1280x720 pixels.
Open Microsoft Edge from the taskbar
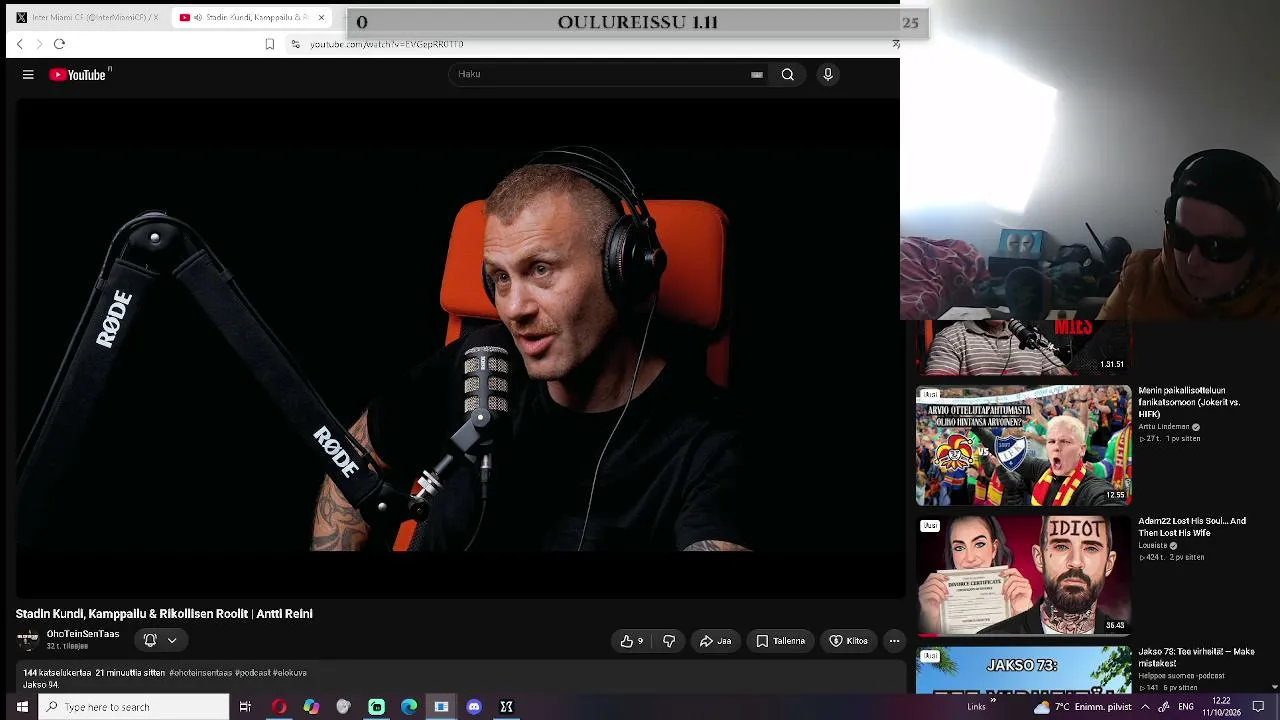pos(409,707)
